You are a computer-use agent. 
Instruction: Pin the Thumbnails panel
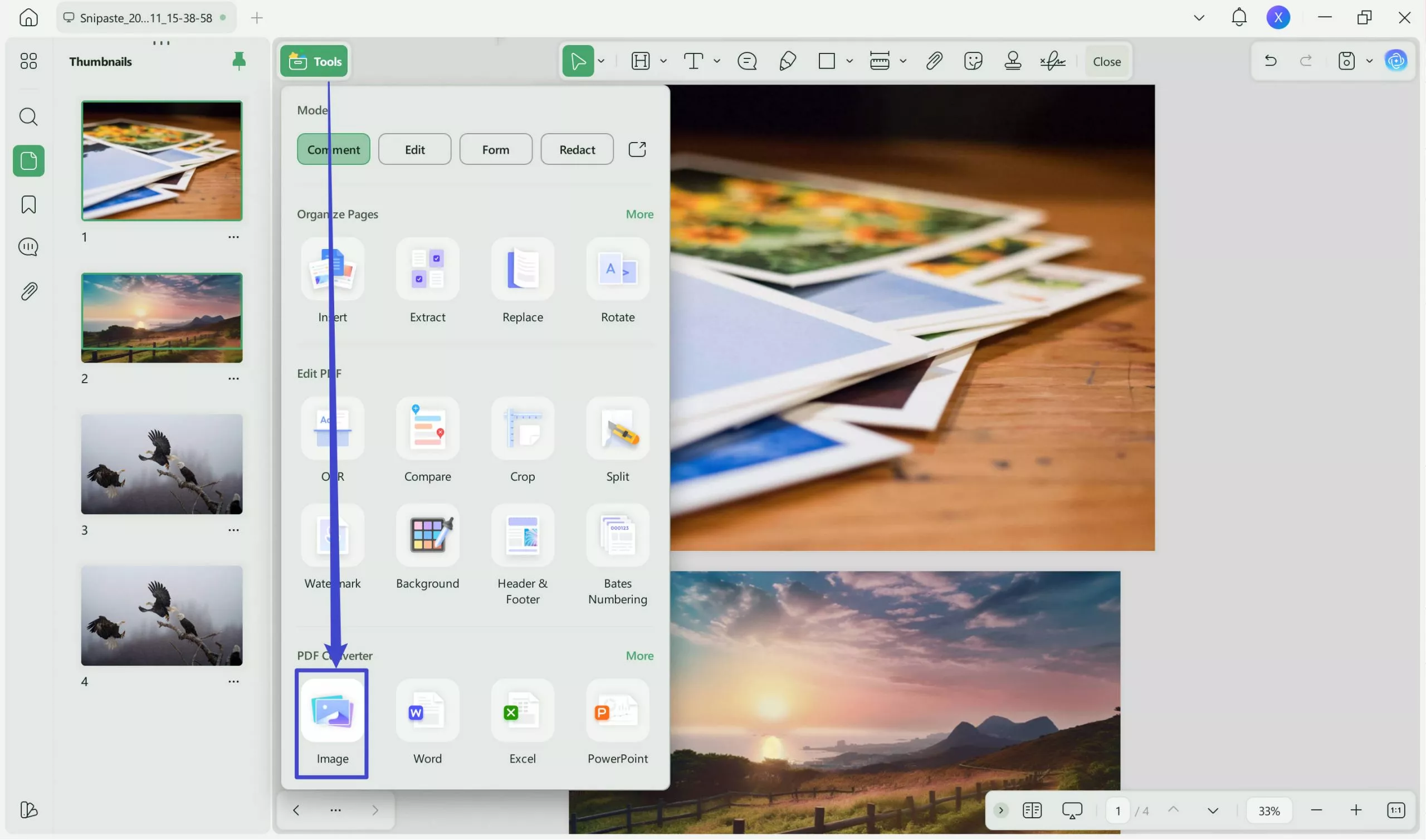pos(240,61)
